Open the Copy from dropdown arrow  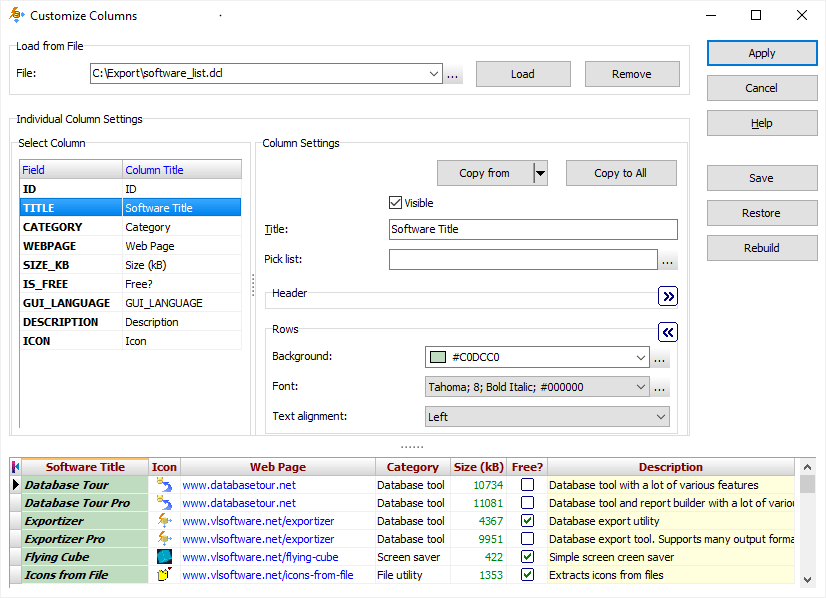pos(540,173)
